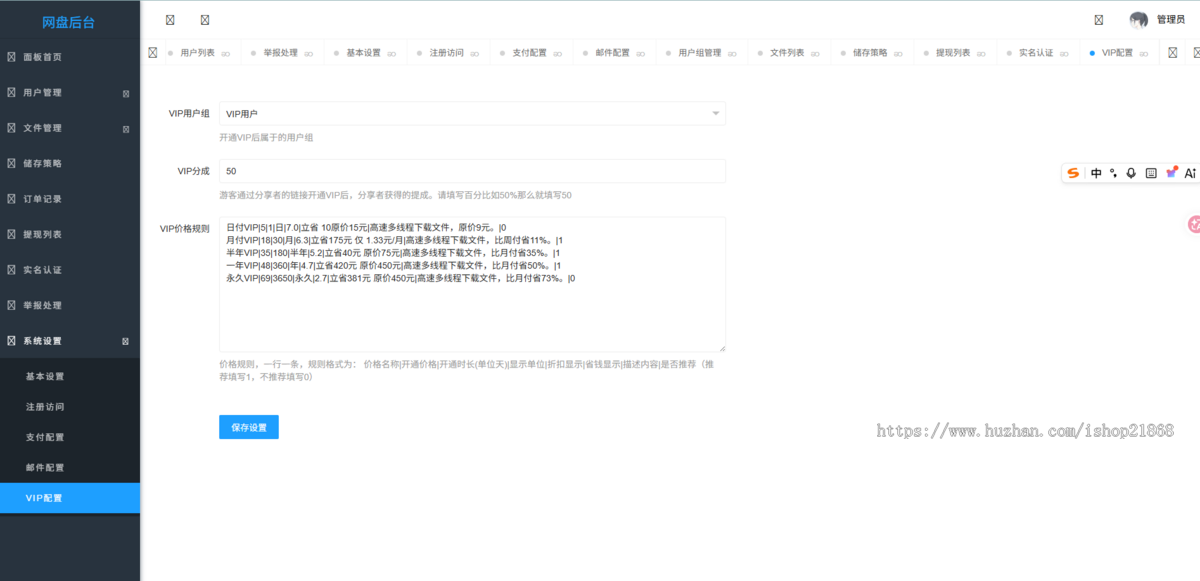This screenshot has width=1200, height=581.
Task: Expand the 文件管理 sidebar submenu arrow
Action: pos(126,129)
